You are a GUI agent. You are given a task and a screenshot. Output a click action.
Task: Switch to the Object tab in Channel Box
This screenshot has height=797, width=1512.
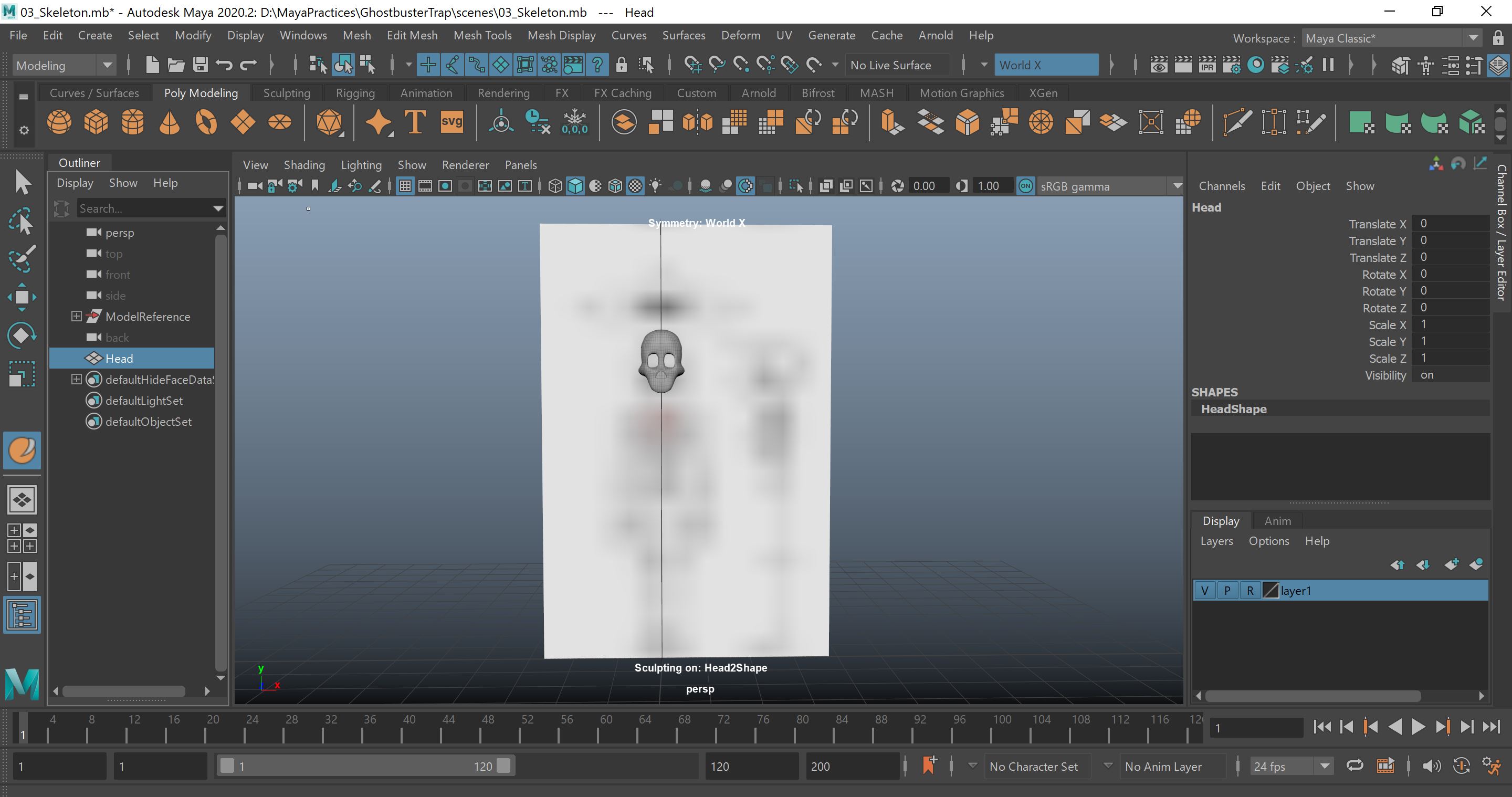coord(1313,186)
